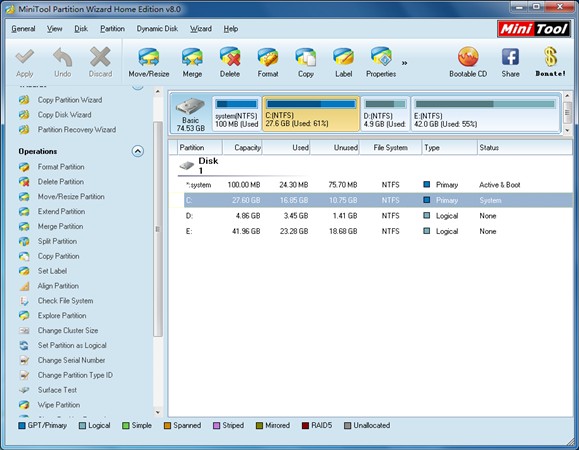
Task: Select the C:(NTFS) block in disk map
Action: tap(311, 114)
